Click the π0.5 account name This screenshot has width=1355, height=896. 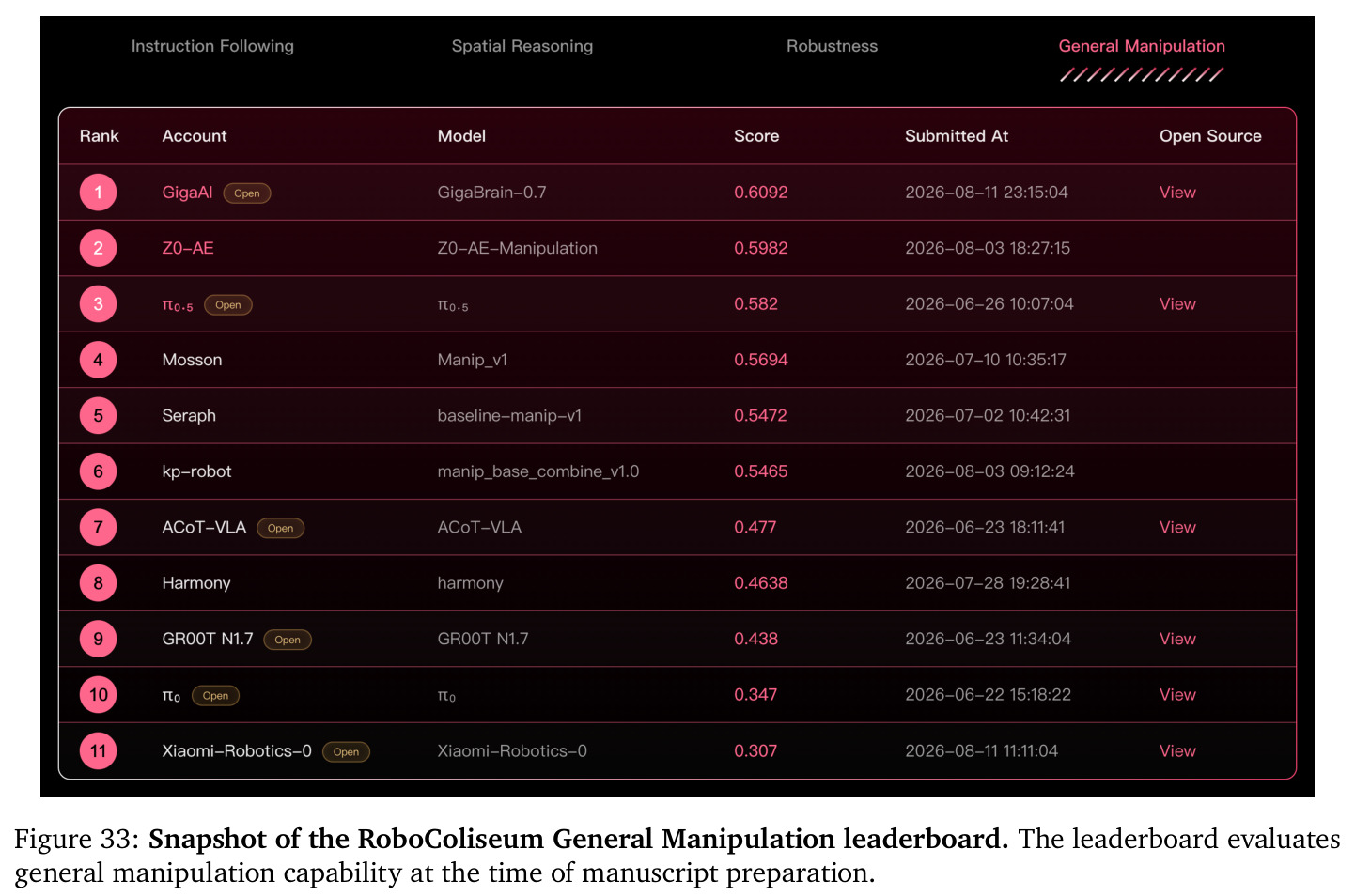(178, 305)
